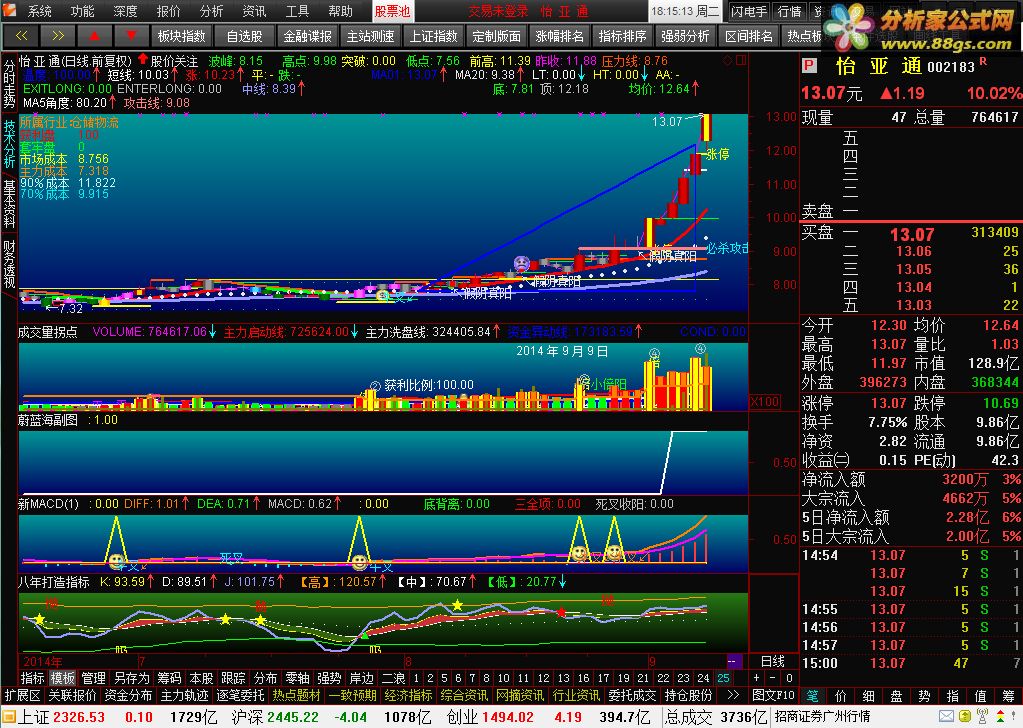Open the 报价 menu

point(168,11)
